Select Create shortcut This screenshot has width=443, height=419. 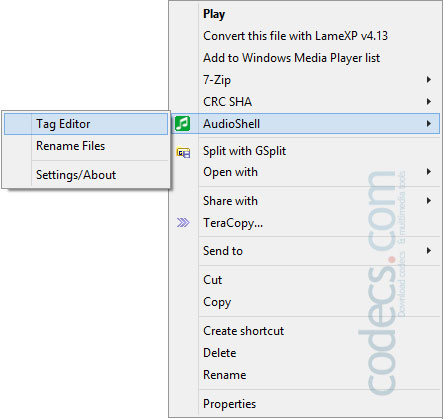point(305,331)
